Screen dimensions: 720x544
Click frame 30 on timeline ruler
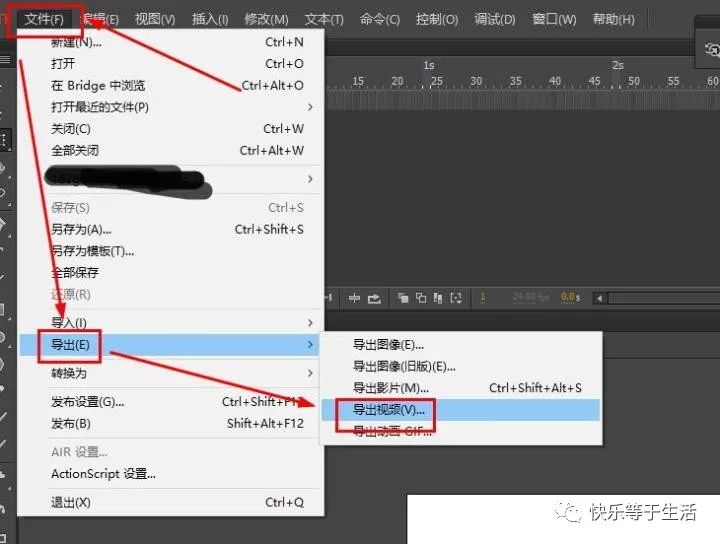point(476,81)
